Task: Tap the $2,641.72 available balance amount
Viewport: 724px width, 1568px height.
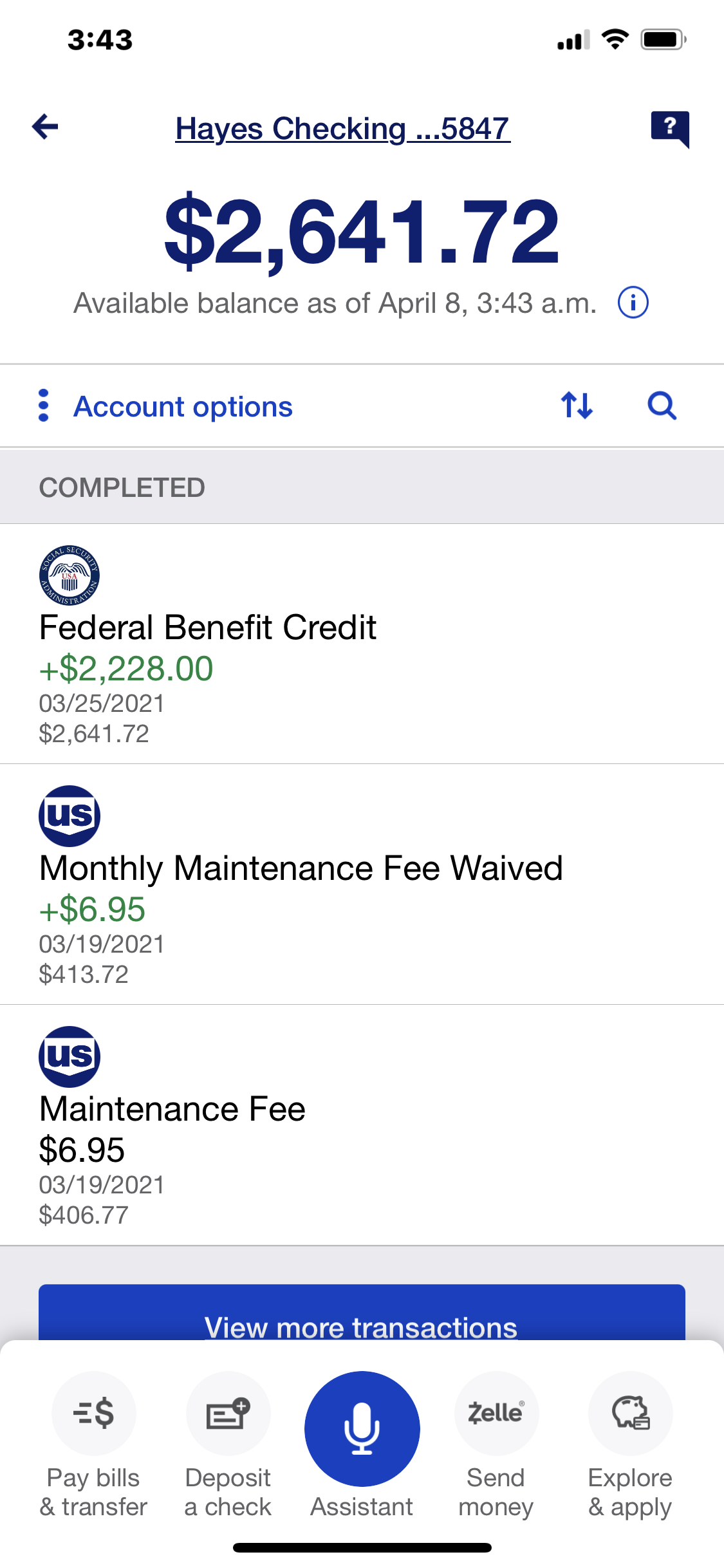Action: pos(362,233)
